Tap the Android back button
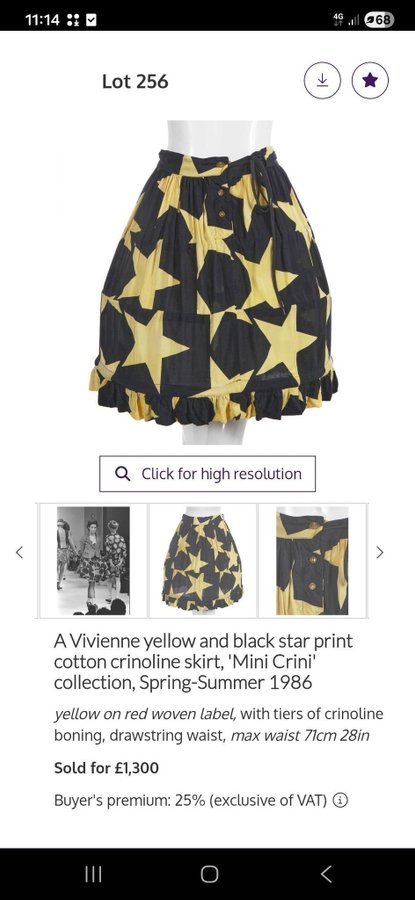Viewport: 415px width, 900px height. 325,874
